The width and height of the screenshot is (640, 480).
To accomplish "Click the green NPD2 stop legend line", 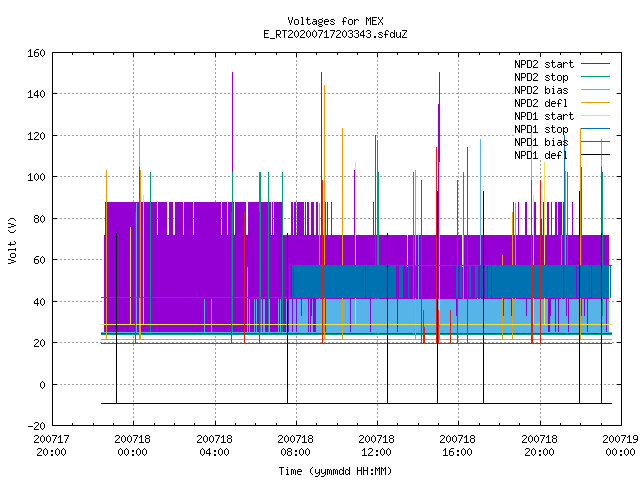I will [x=595, y=77].
